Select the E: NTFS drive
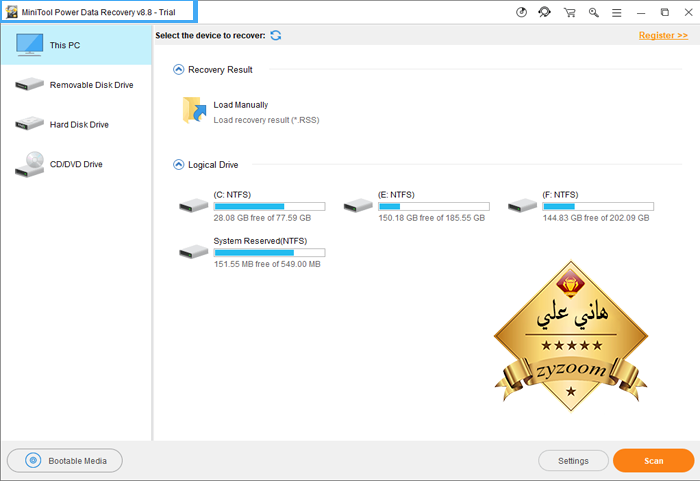 pos(414,205)
